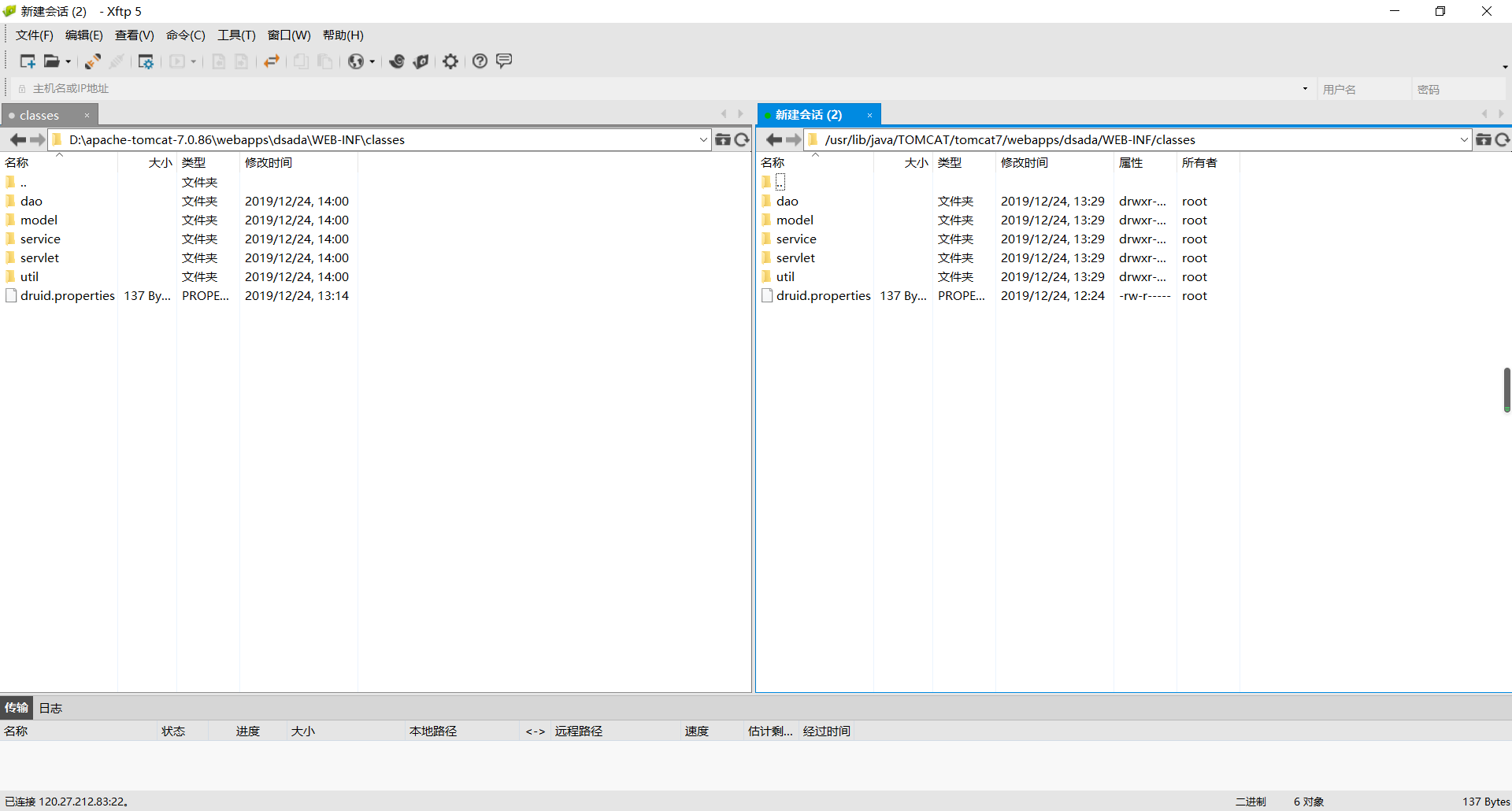Sort remote pane by 属性 column
This screenshot has width=1512, height=811.
click(1145, 163)
